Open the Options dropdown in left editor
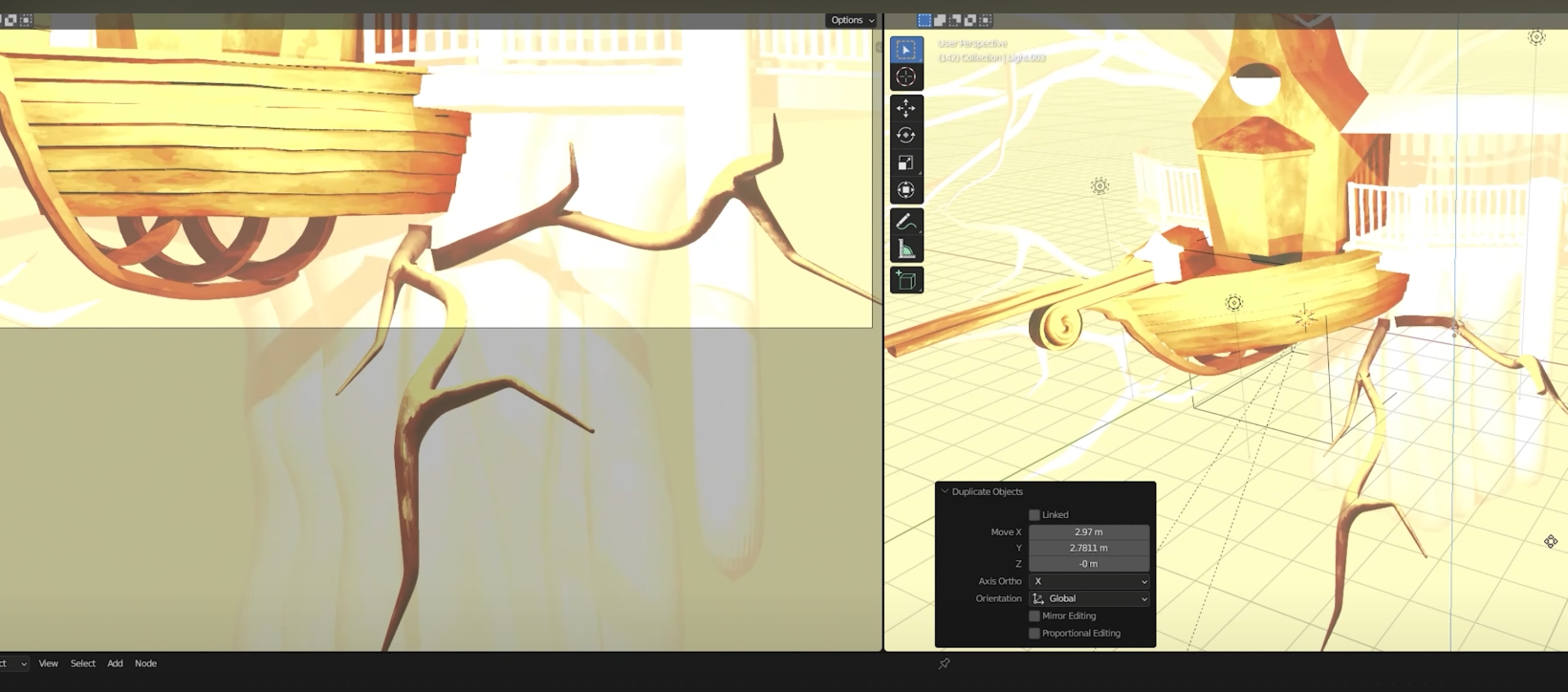 tap(852, 20)
